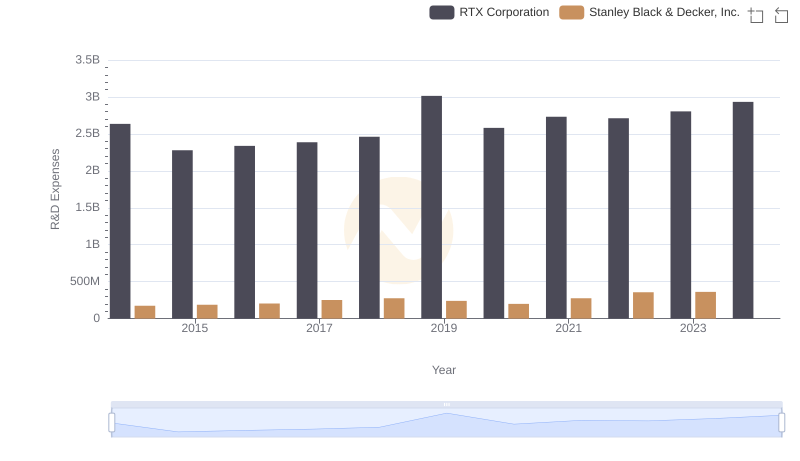Click the Year axis title
The width and height of the screenshot is (800, 461).
(x=444, y=370)
